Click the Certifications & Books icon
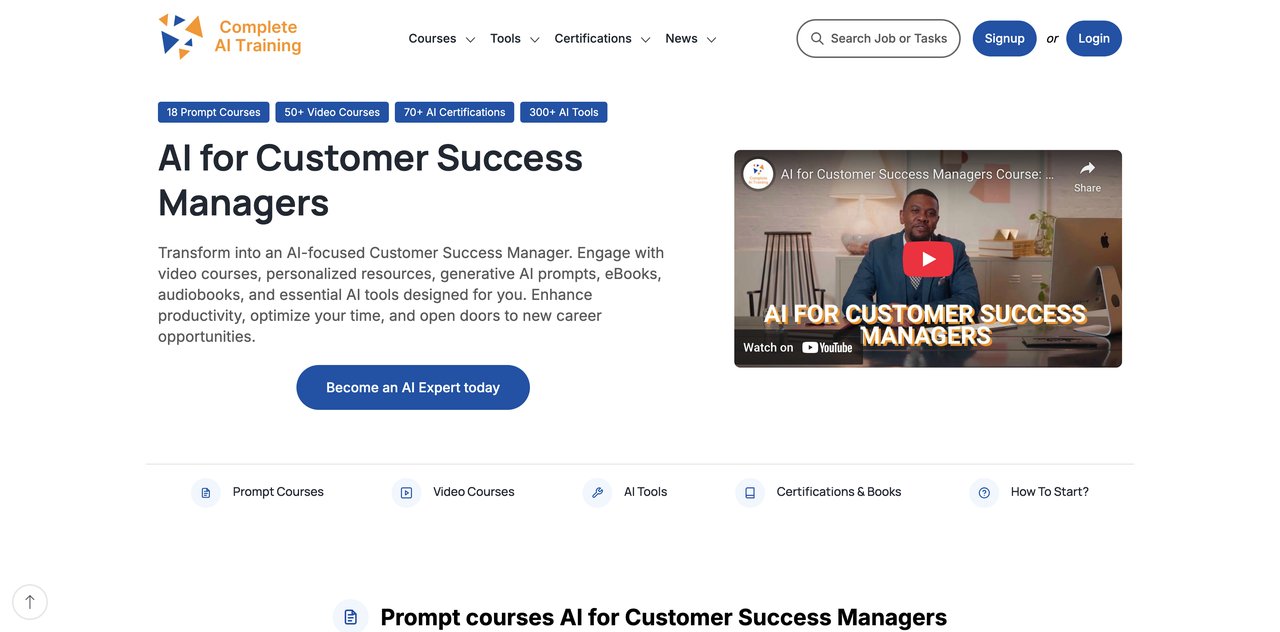The width and height of the screenshot is (1280, 632). [x=750, y=493]
